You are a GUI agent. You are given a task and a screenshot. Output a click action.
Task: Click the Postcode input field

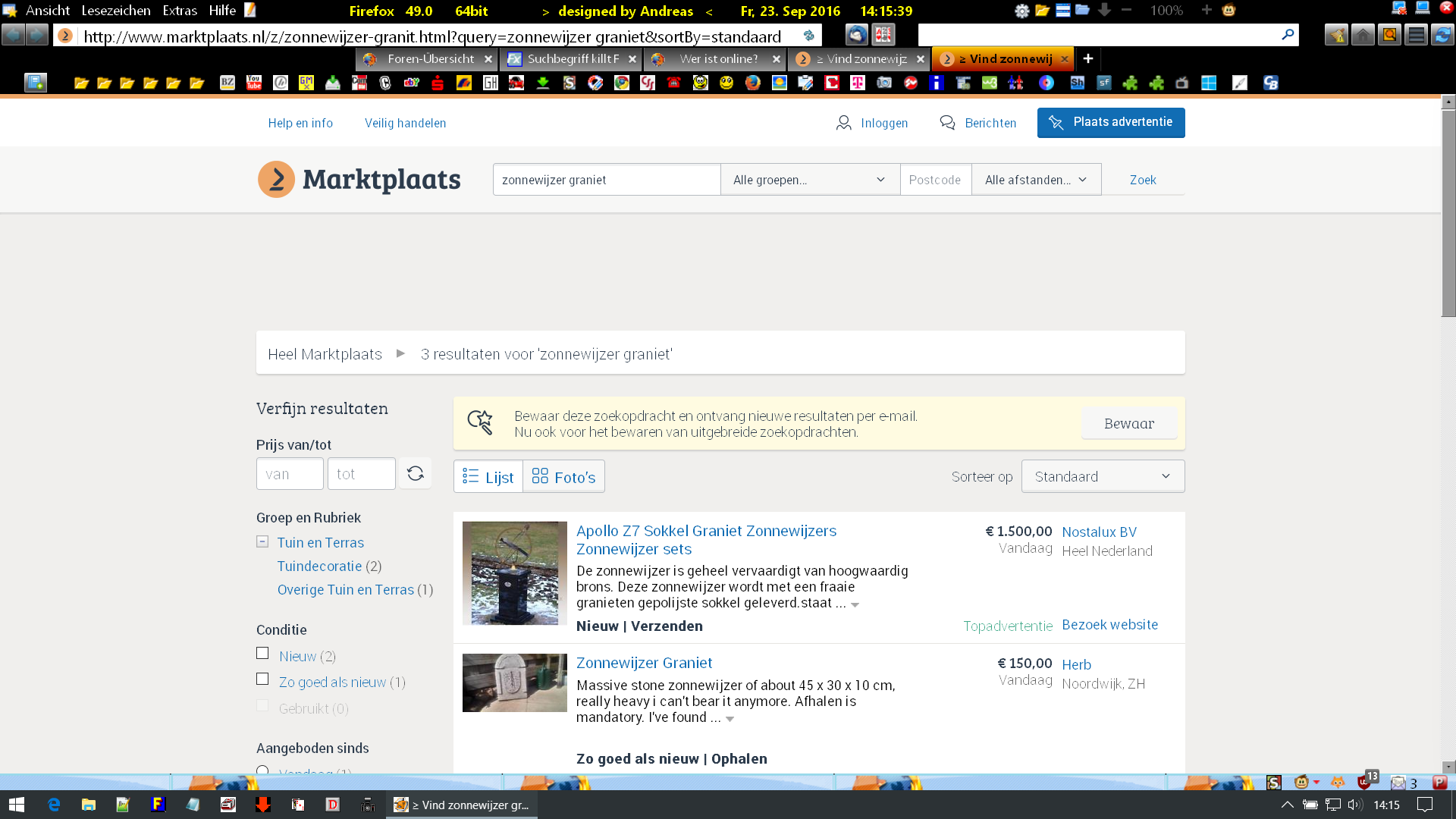click(x=935, y=180)
